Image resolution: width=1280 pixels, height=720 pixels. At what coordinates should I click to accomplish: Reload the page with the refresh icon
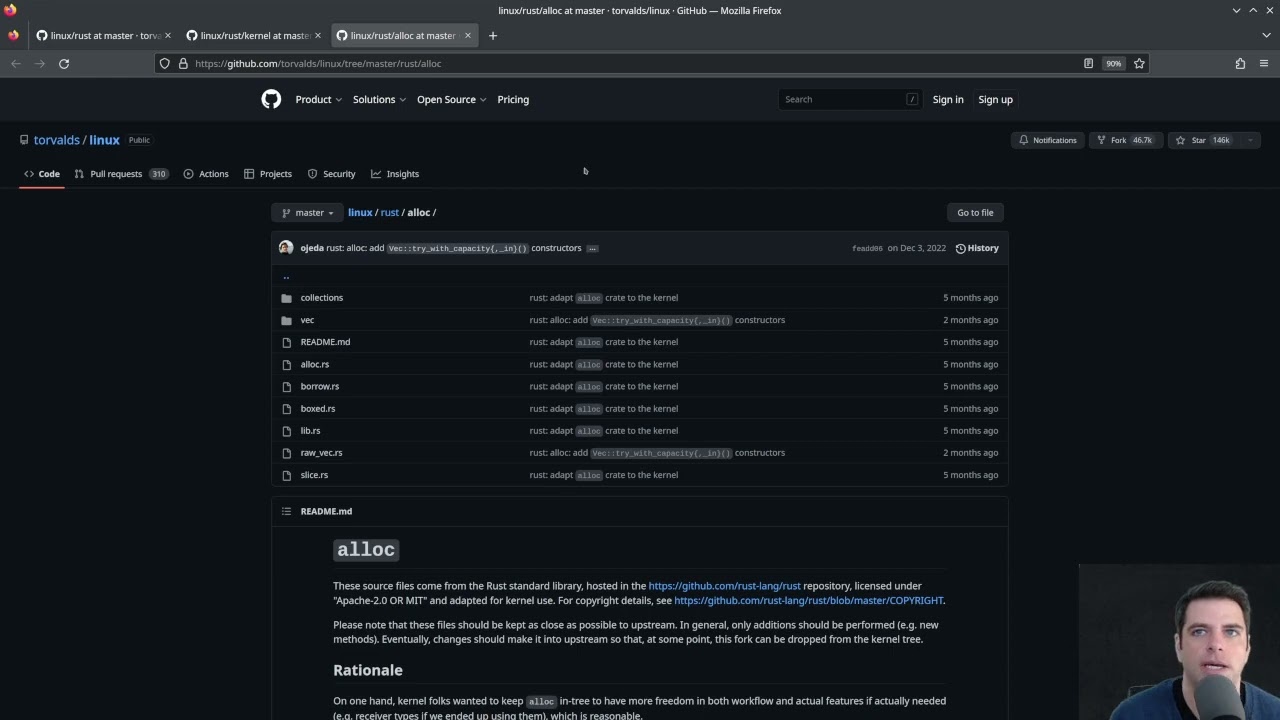click(64, 63)
